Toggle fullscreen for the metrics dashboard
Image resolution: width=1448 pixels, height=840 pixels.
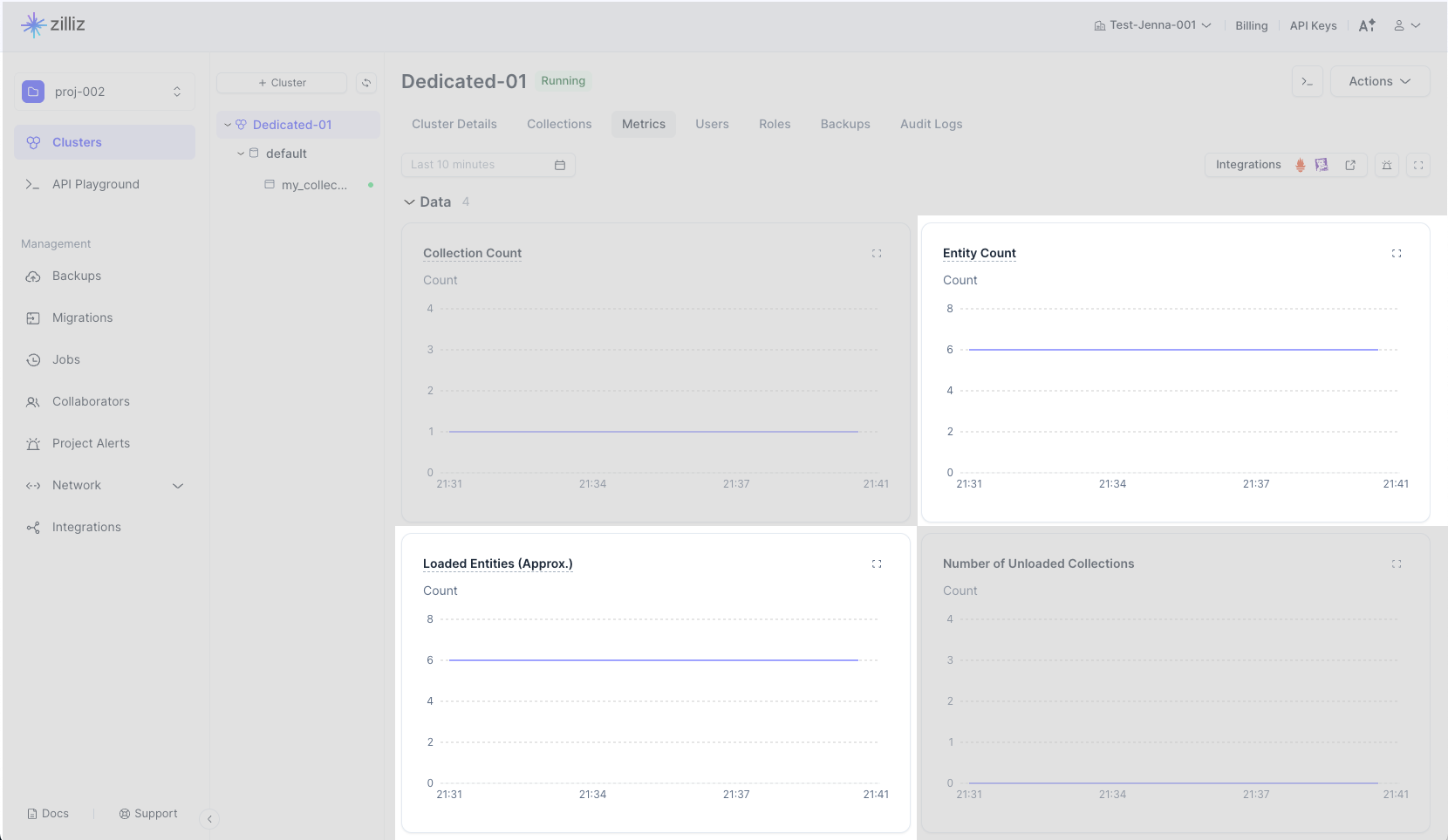[1417, 165]
